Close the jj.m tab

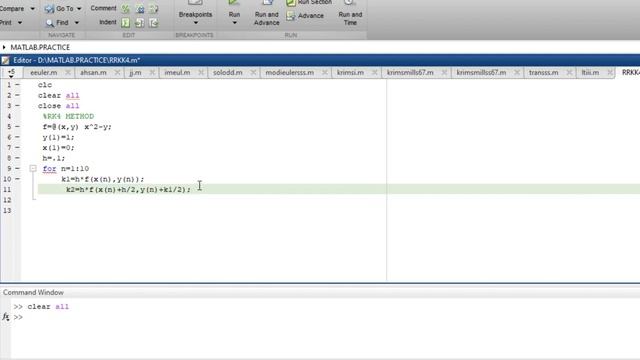click(152, 73)
